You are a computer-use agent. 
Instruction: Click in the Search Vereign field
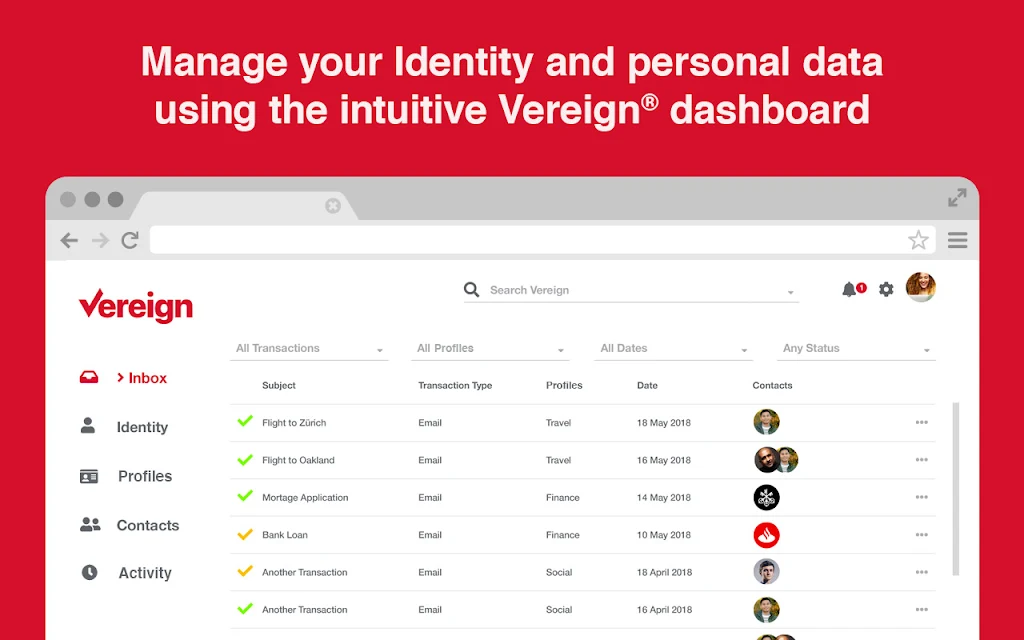[630, 290]
